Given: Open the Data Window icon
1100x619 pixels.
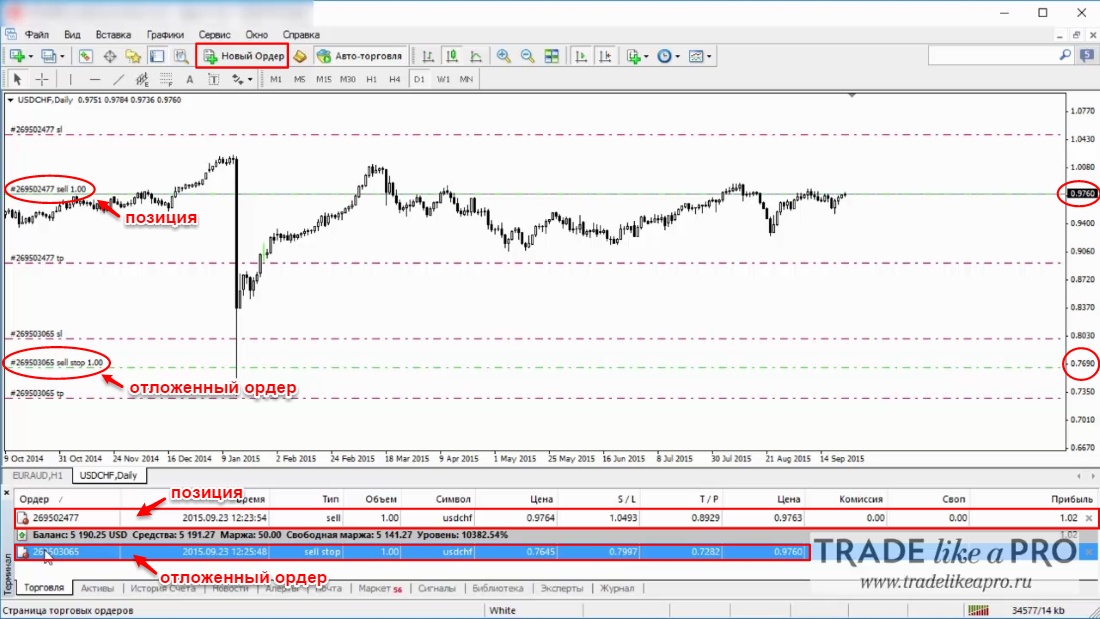Looking at the screenshot, I should pos(109,56).
